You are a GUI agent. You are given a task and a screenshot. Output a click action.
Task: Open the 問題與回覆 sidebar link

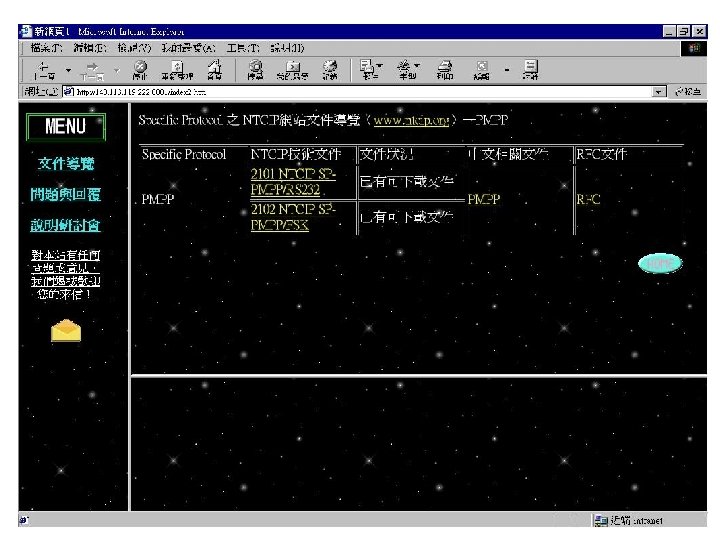(x=66, y=194)
